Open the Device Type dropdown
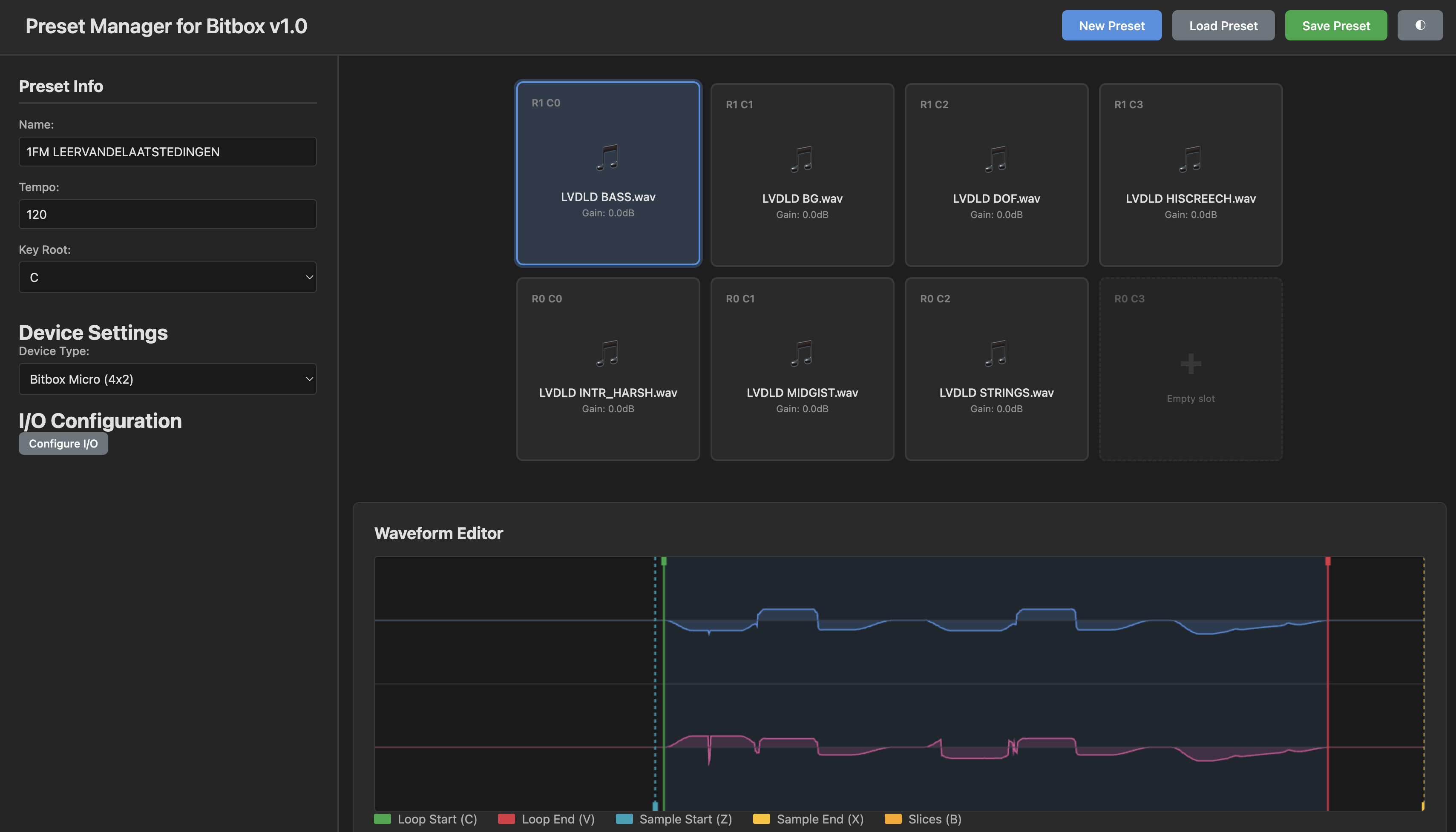Viewport: 1456px width, 832px height. point(167,379)
